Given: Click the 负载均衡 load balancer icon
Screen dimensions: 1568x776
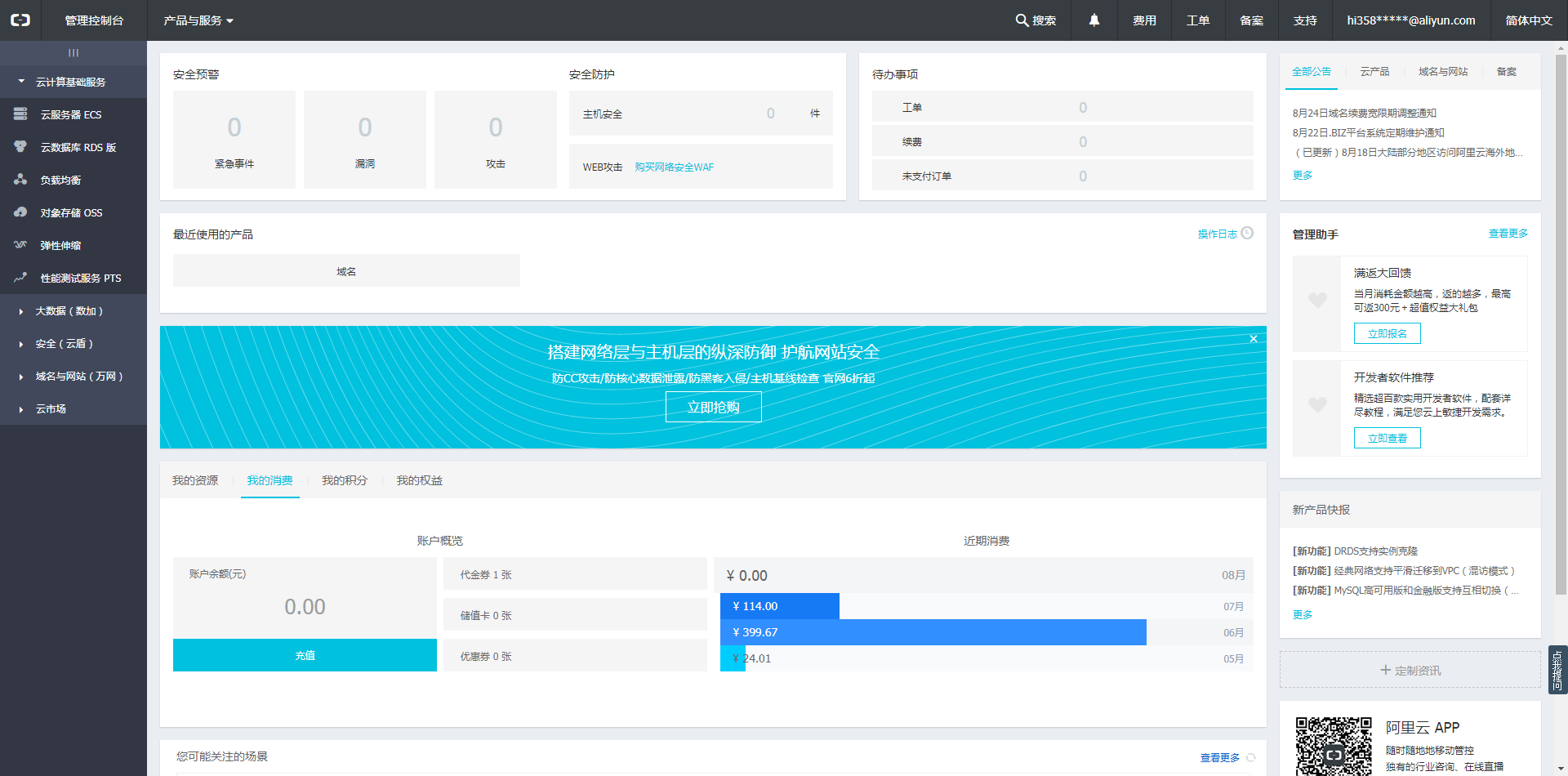Looking at the screenshot, I should 20,180.
